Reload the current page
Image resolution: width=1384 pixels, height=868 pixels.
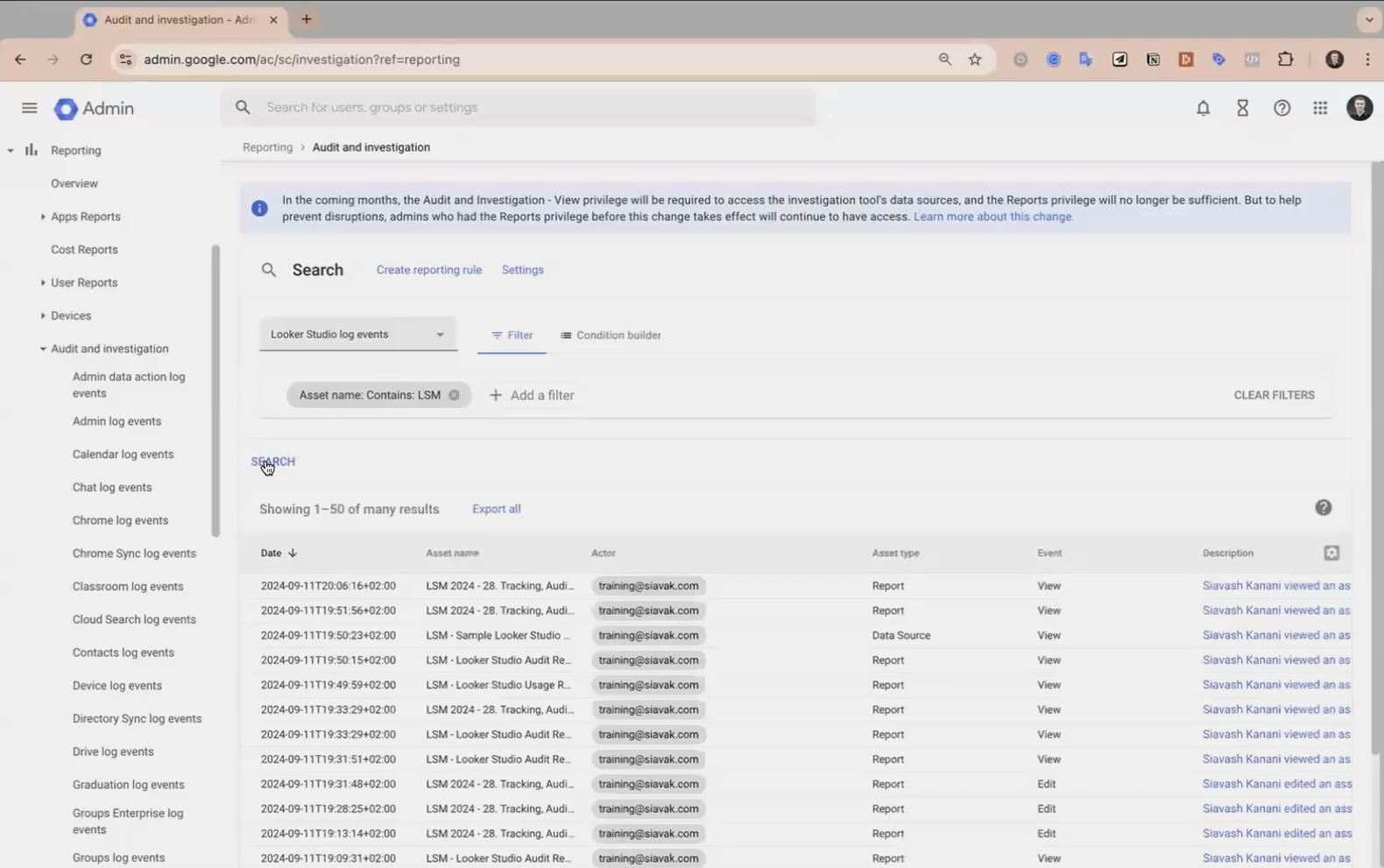[86, 60]
